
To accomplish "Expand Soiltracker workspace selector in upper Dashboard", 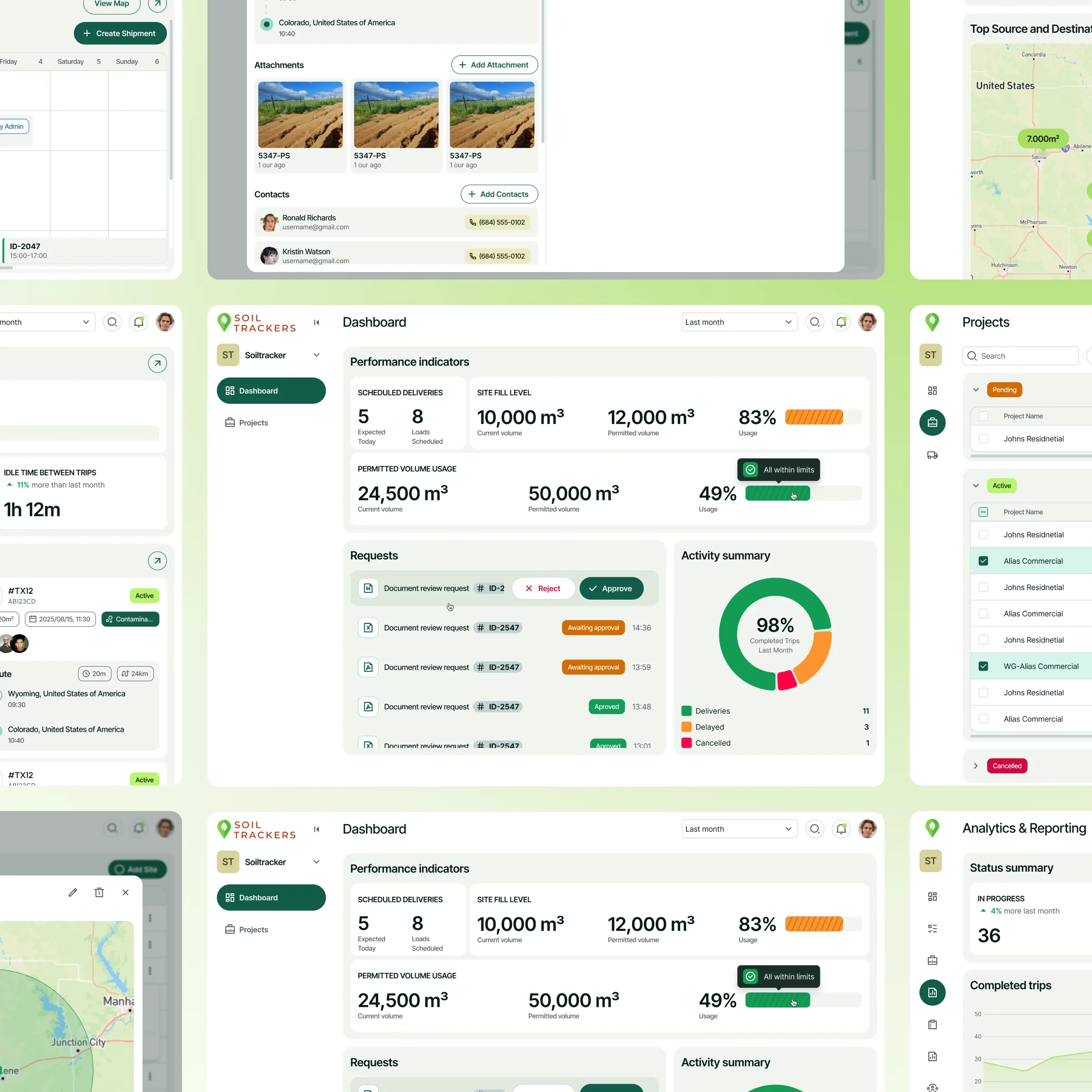I will (317, 355).
